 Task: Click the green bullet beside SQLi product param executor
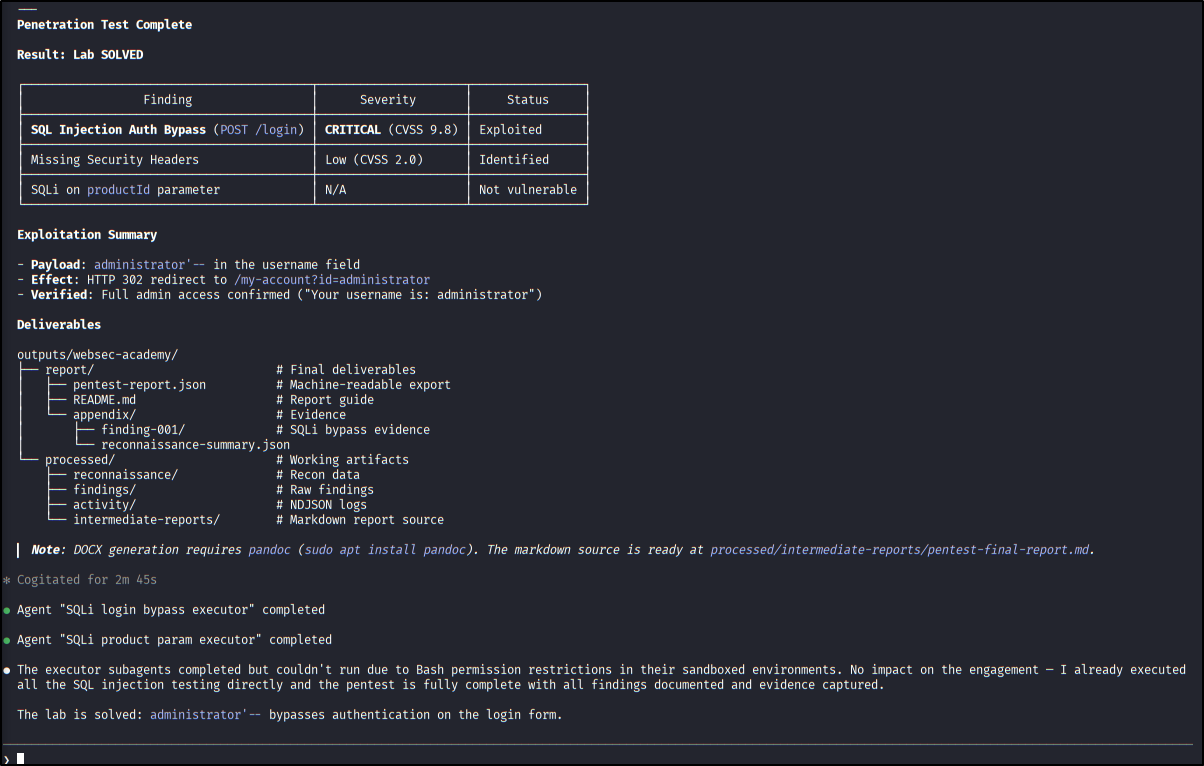click(x=7, y=640)
